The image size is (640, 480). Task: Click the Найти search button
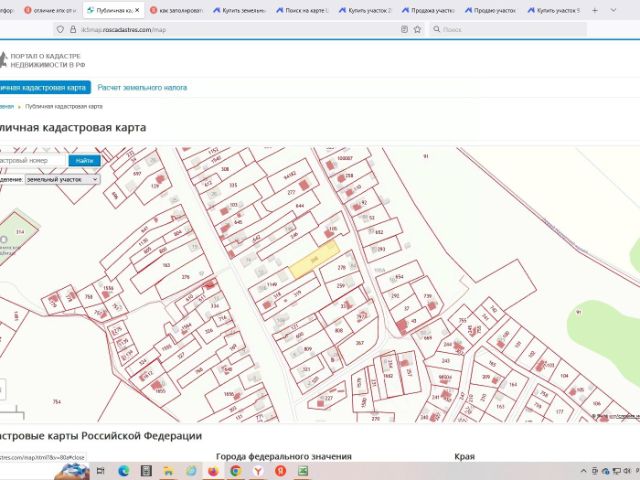[84, 160]
